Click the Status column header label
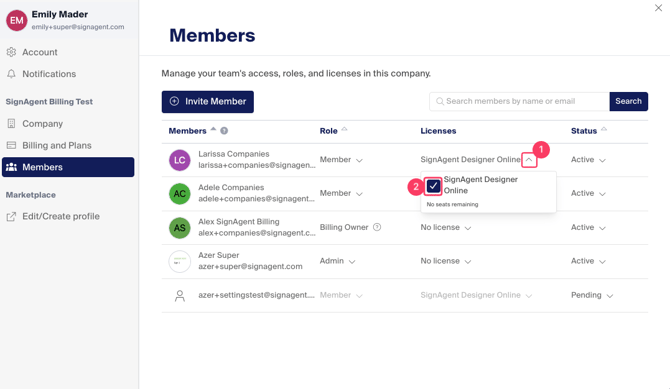 click(584, 131)
